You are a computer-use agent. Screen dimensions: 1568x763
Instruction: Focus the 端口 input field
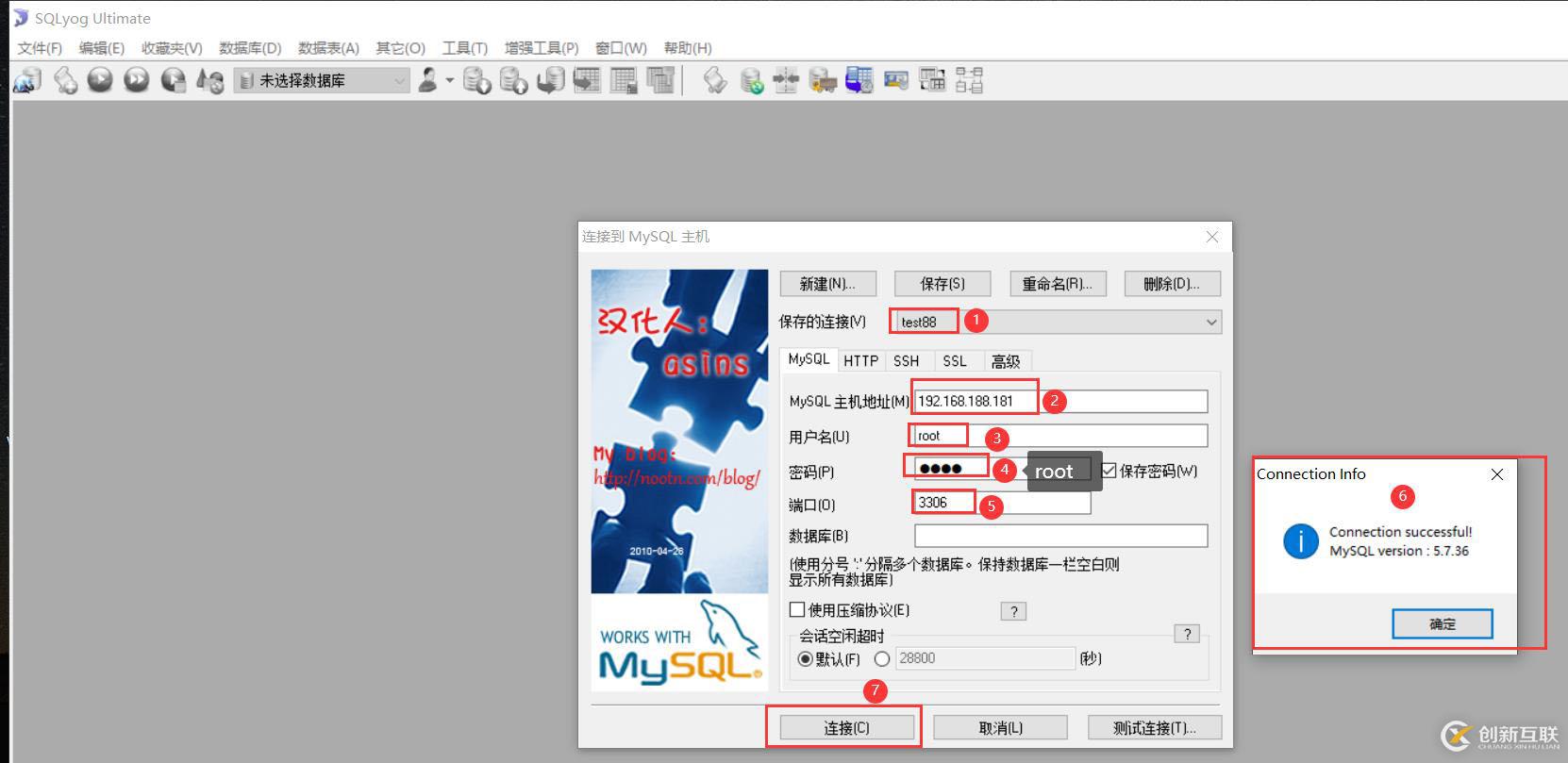1002,503
